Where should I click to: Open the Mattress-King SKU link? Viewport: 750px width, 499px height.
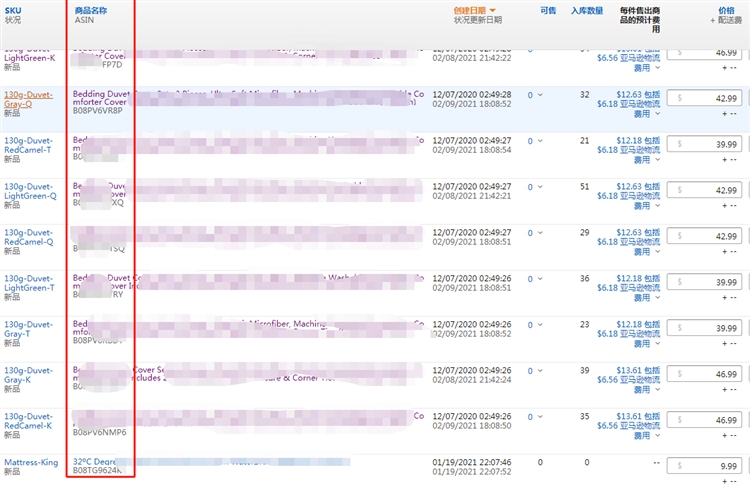coord(32,462)
